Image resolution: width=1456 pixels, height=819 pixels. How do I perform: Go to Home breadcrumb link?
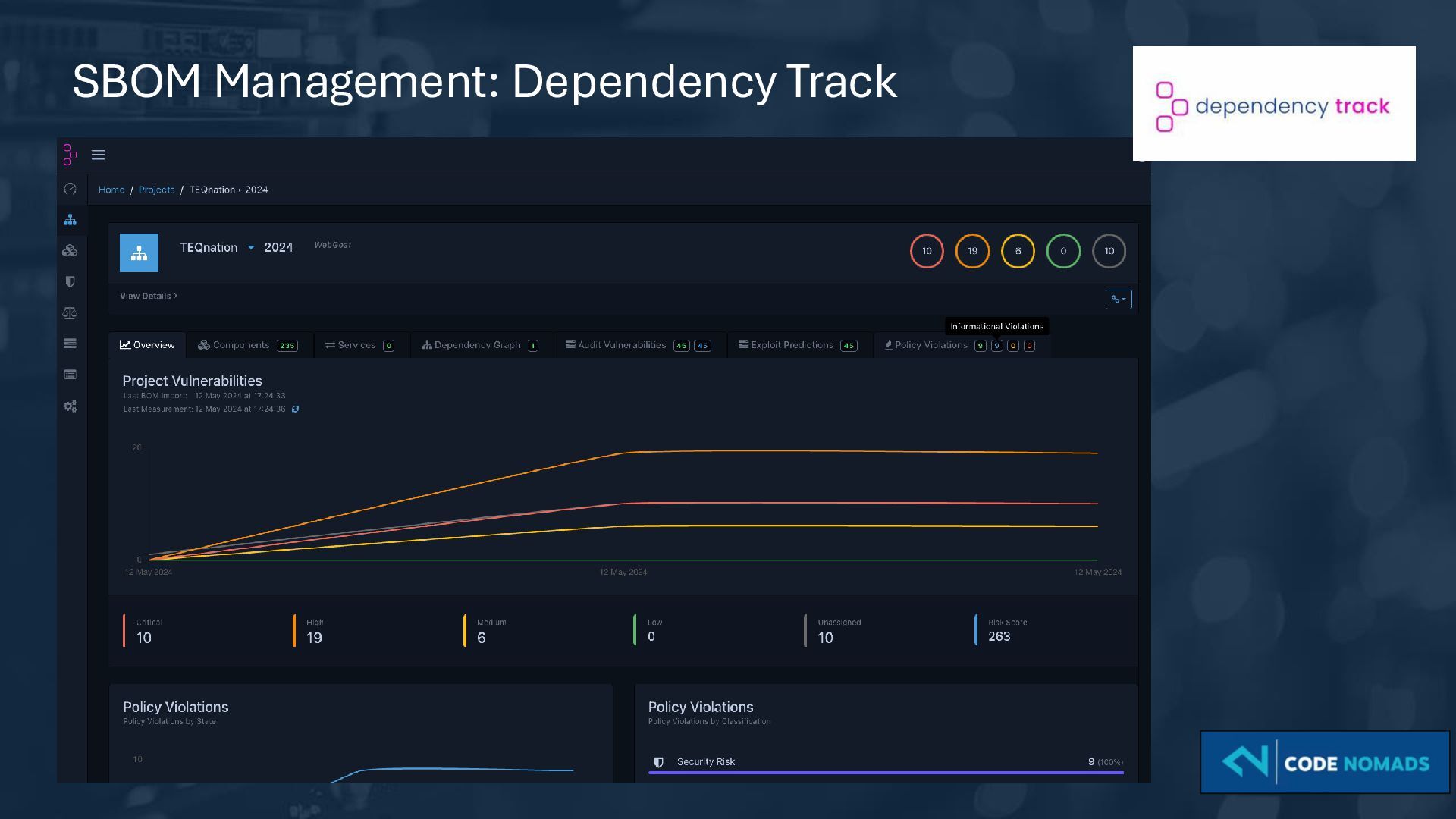tap(111, 190)
